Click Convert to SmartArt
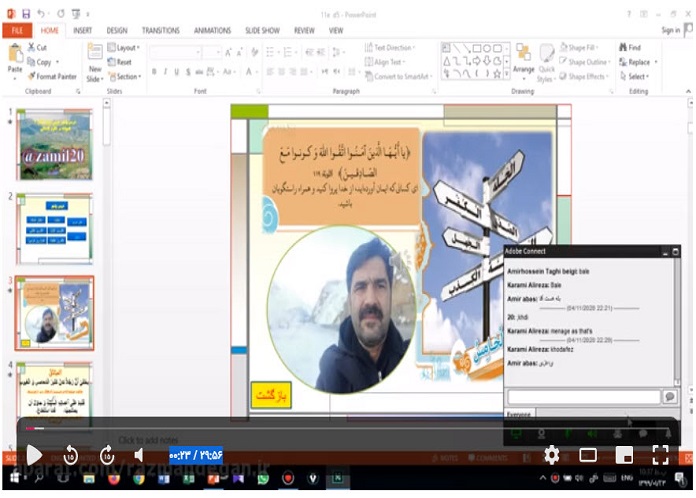Image resolution: width=696 pixels, height=498 pixels. click(x=399, y=76)
